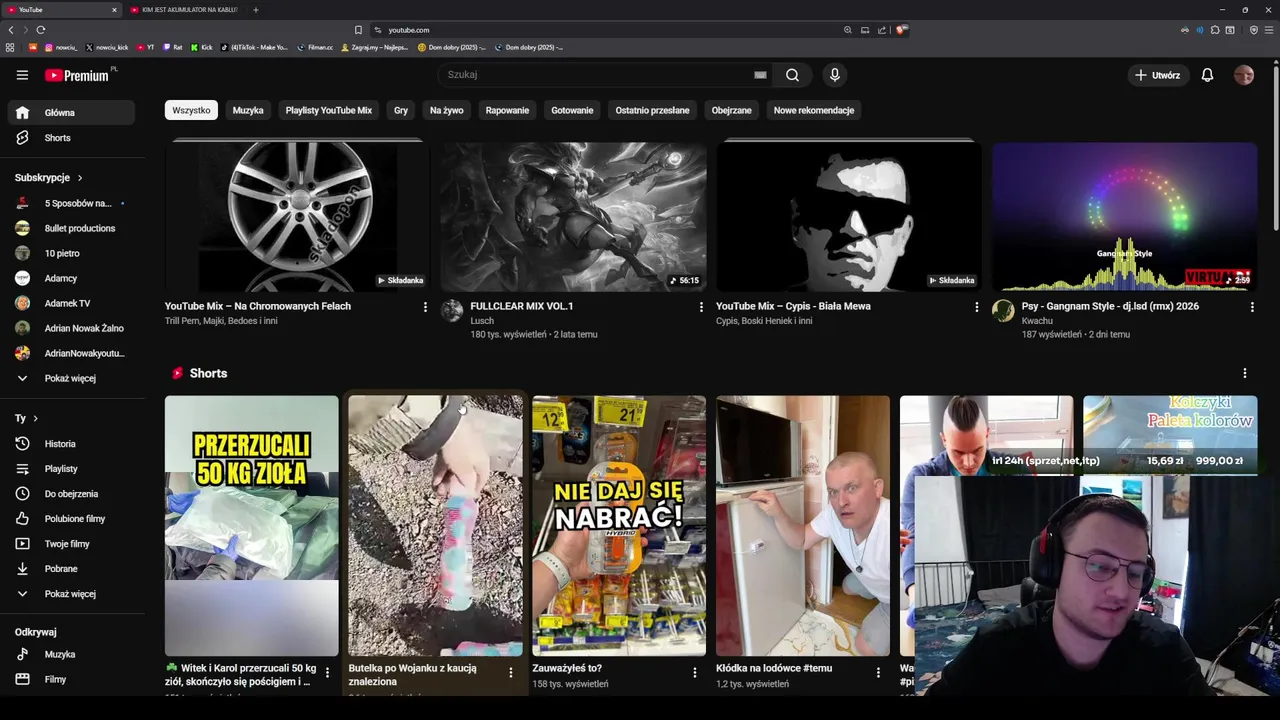Viewport: 1280px width, 720px height.
Task: Open the account avatar menu
Action: (x=1244, y=75)
